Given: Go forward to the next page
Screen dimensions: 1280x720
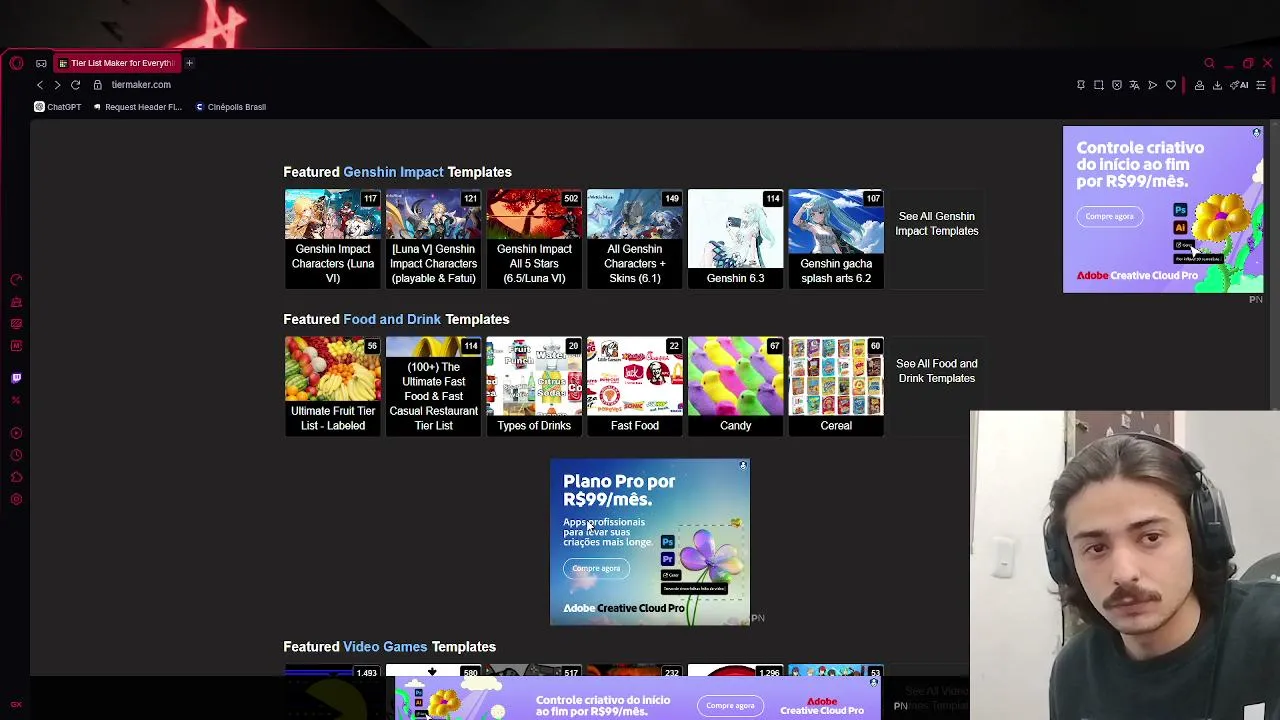Looking at the screenshot, I should [57, 85].
